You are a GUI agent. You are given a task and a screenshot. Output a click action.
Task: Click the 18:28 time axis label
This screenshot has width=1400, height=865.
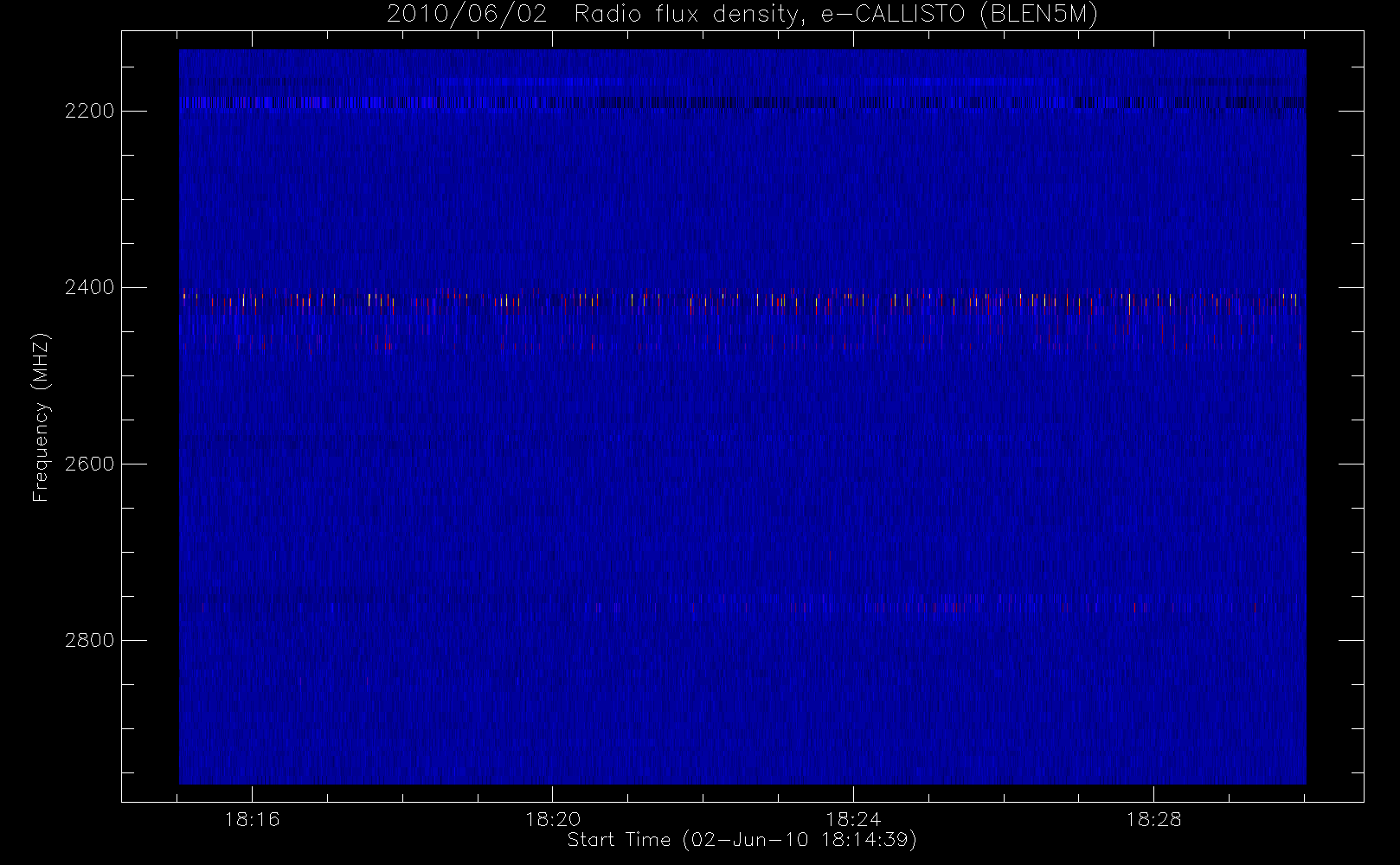pos(1153,819)
